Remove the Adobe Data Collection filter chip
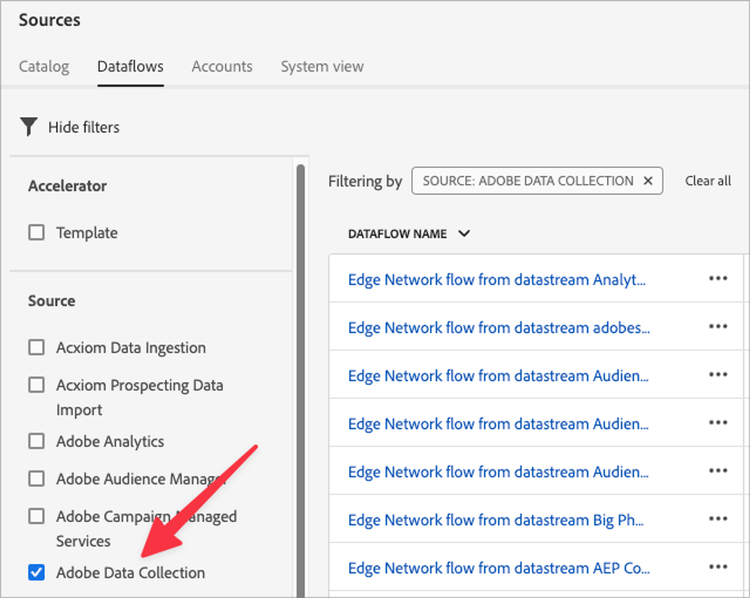Image resolution: width=750 pixels, height=598 pixels. (x=648, y=181)
